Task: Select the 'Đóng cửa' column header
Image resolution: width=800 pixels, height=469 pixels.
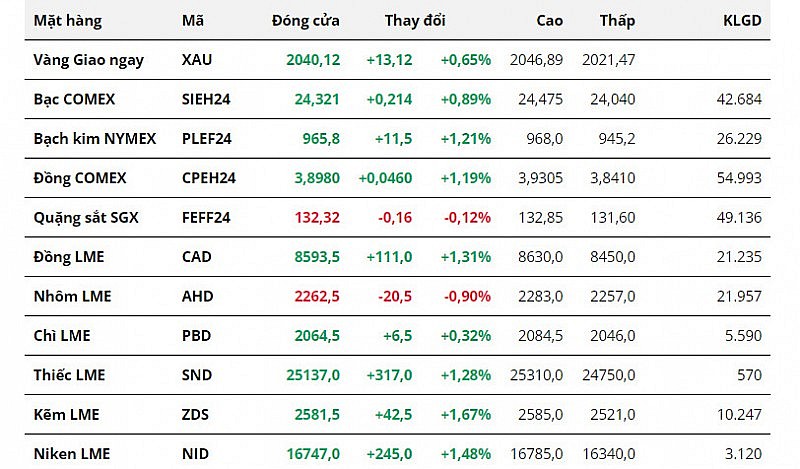Action: [x=305, y=20]
